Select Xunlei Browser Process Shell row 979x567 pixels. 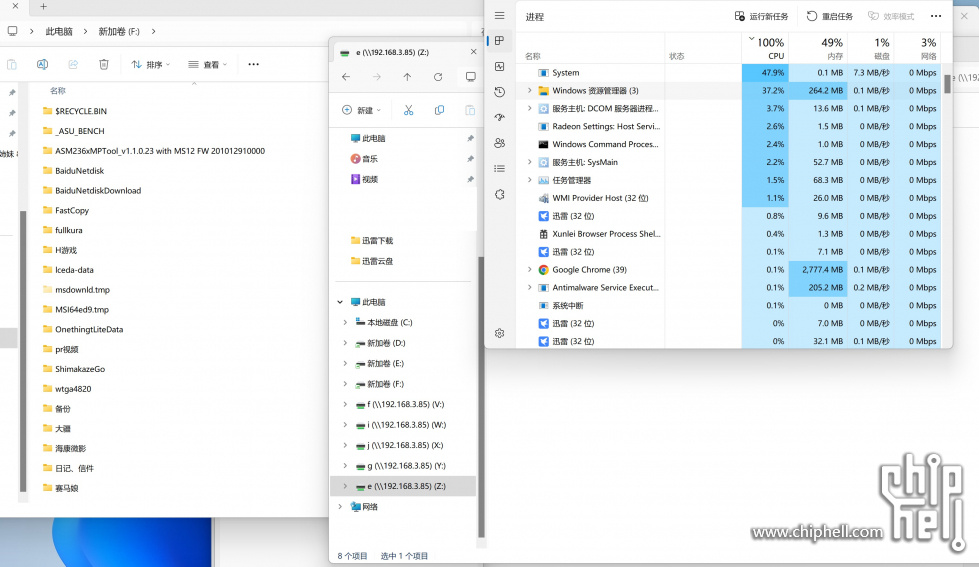click(x=730, y=234)
